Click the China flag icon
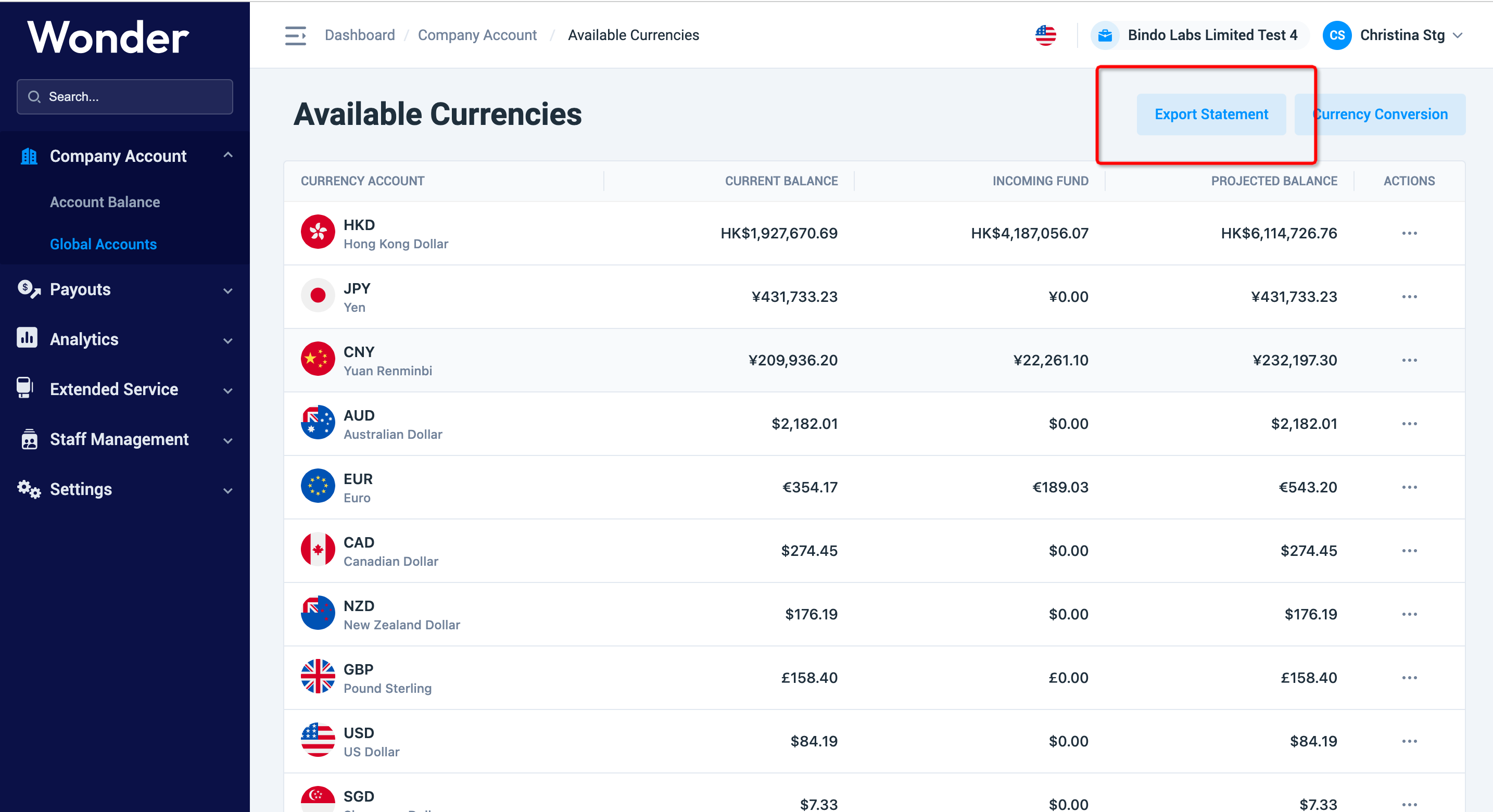1493x812 pixels. (318, 359)
